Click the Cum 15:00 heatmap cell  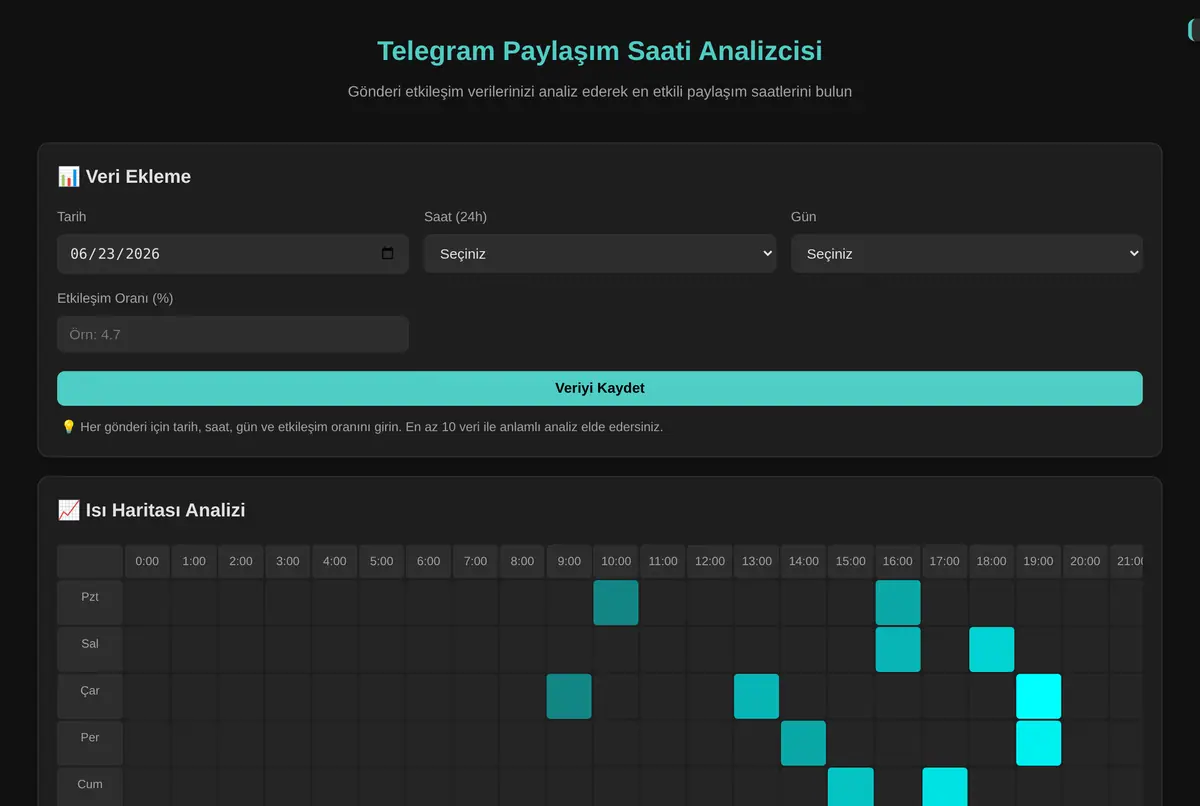851,787
